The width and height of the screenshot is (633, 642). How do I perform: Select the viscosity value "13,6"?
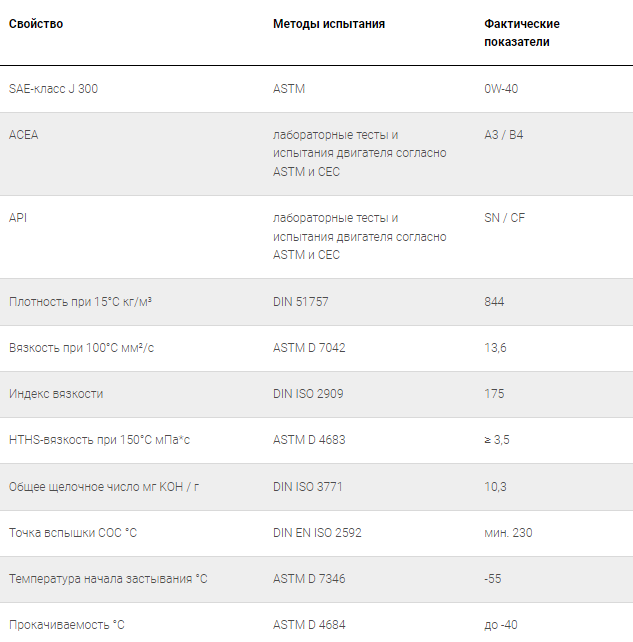click(x=495, y=348)
